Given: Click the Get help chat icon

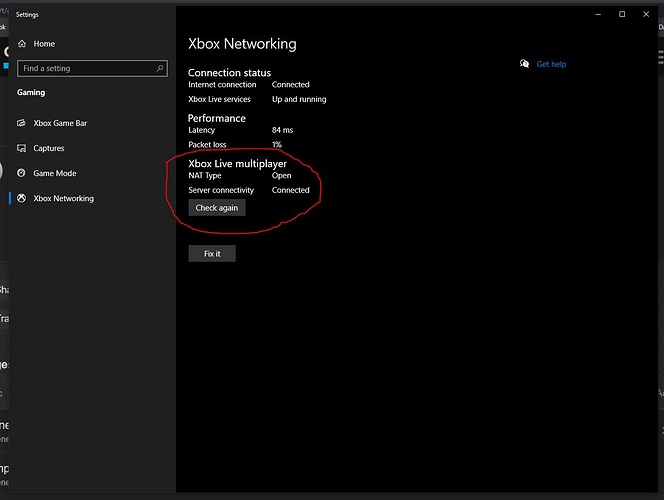Looking at the screenshot, I should [524, 64].
